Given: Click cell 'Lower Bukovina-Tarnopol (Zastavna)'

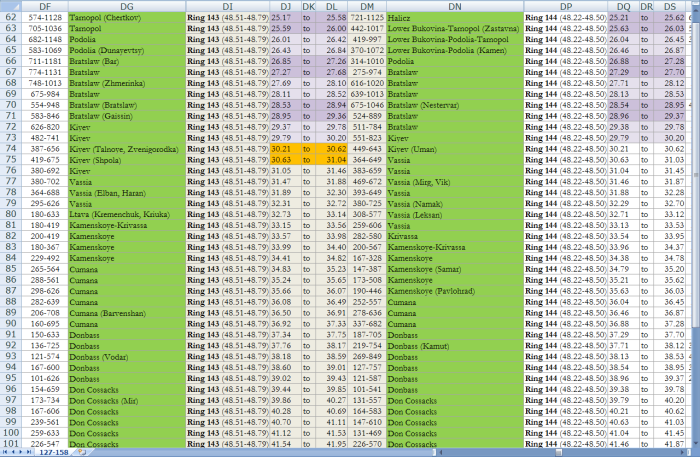Looking at the screenshot, I should 455,28.
